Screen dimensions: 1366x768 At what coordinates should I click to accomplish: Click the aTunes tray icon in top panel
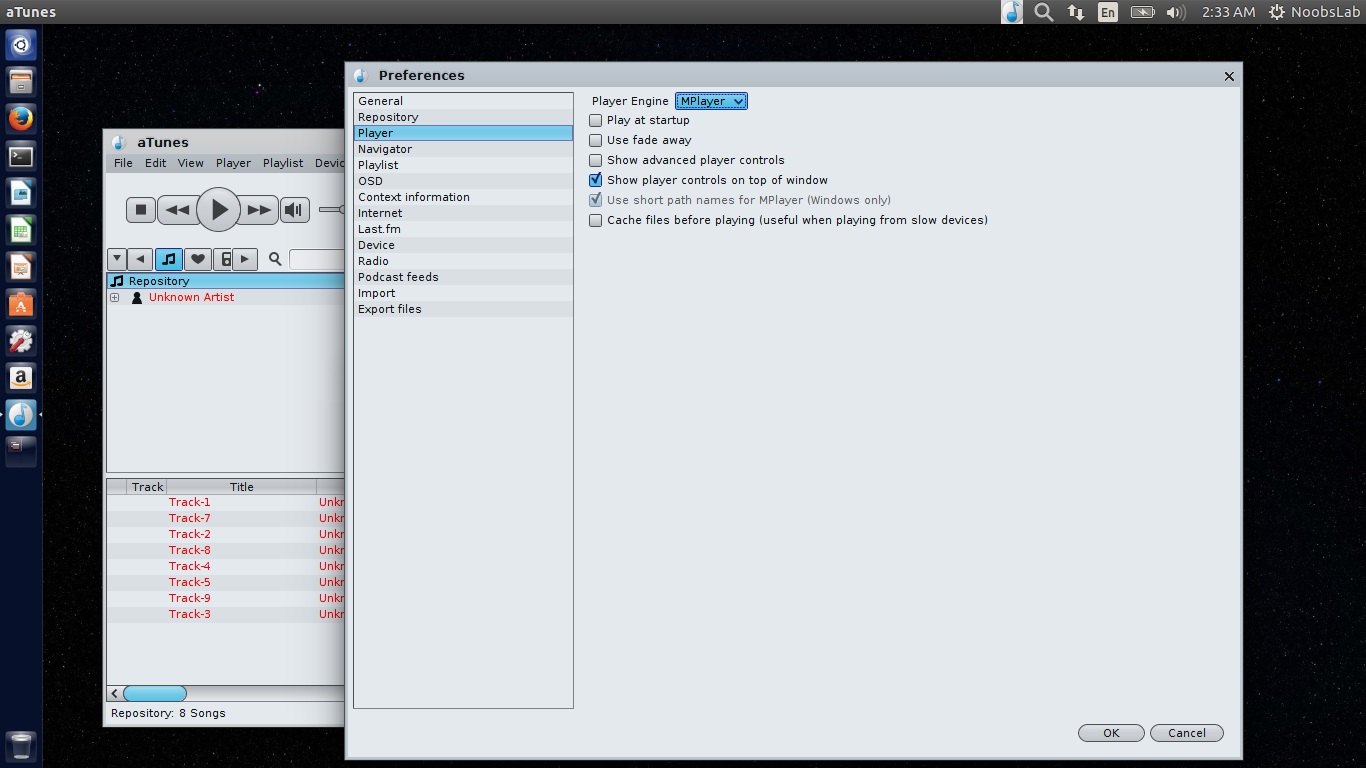pos(1012,12)
